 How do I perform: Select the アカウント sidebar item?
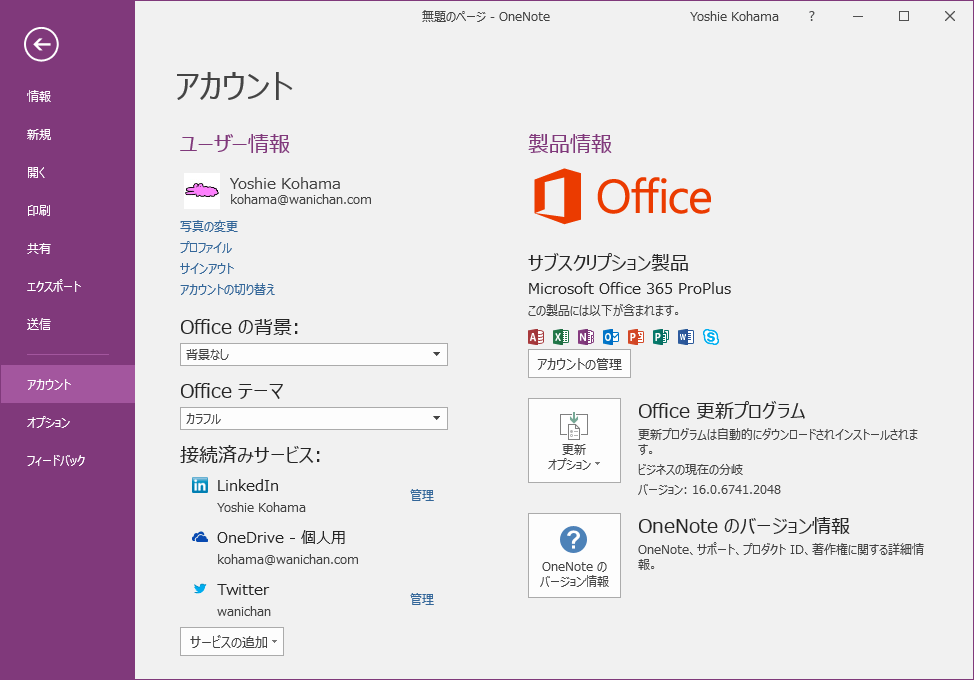coord(67,384)
